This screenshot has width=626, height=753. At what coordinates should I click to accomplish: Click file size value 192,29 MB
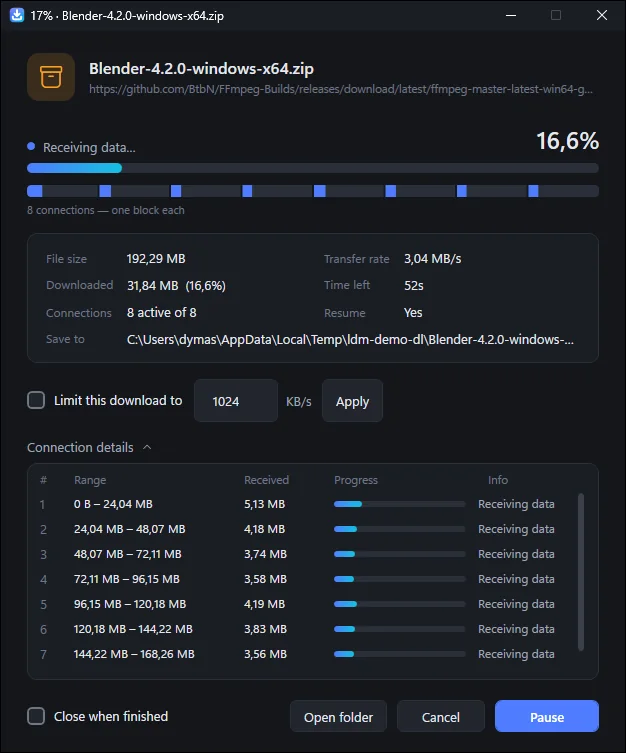(x=156, y=259)
